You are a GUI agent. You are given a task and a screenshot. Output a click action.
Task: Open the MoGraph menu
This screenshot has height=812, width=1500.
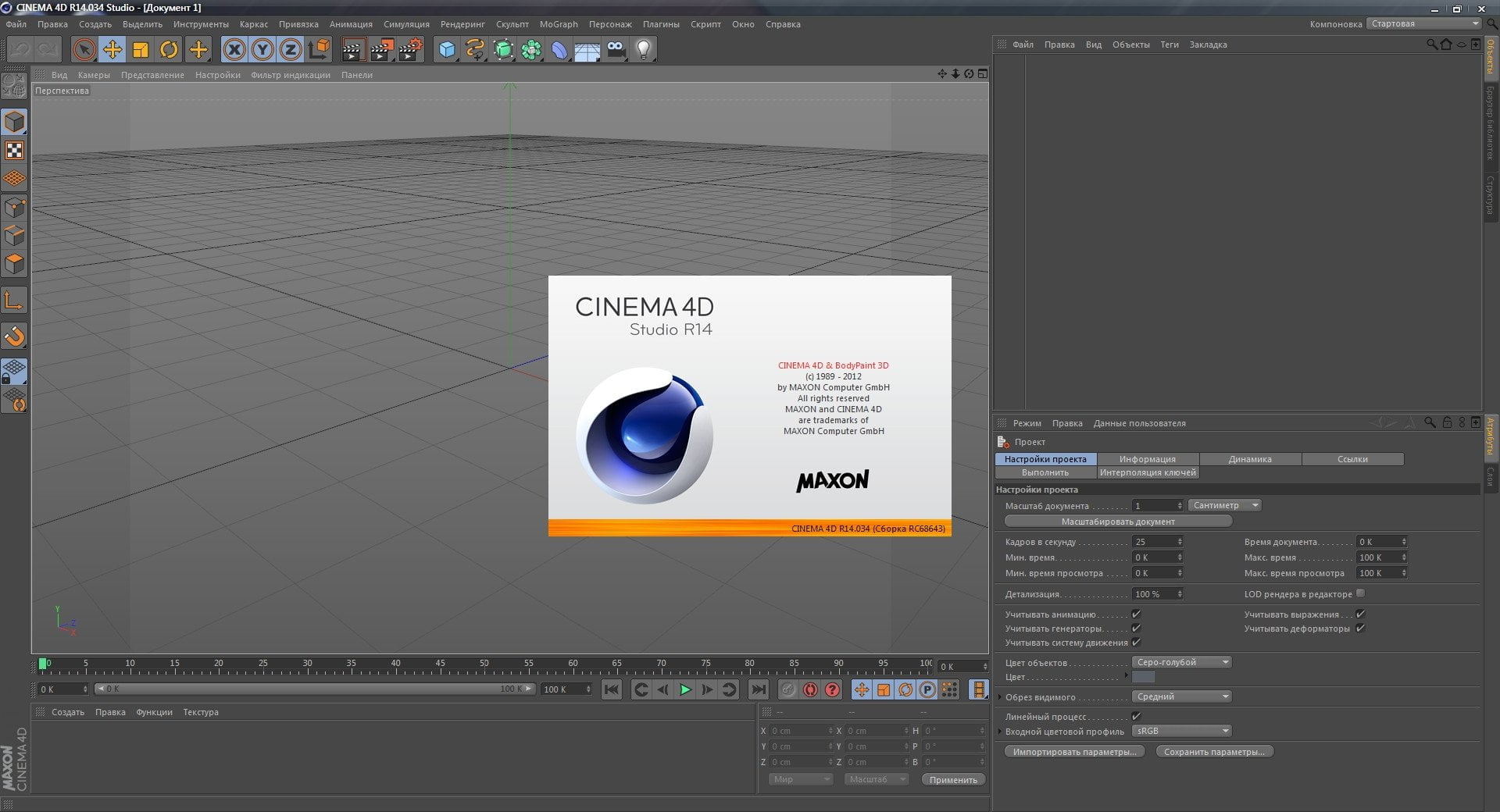(x=559, y=24)
